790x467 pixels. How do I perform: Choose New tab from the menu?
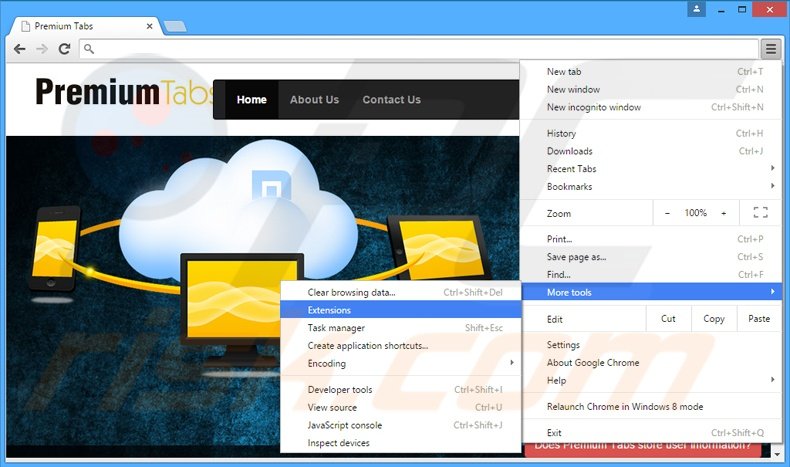[x=651, y=72]
